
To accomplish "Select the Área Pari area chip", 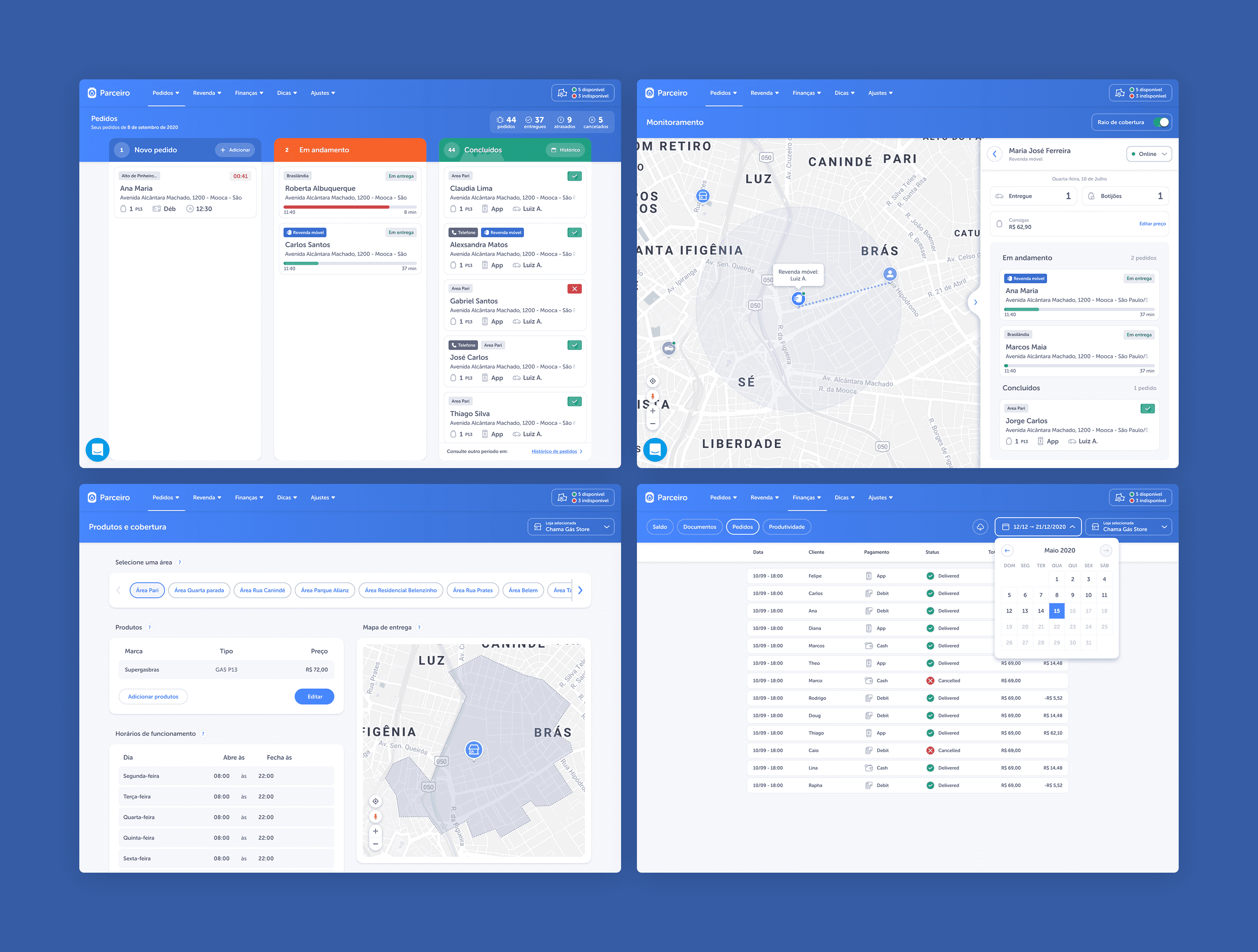I will pyautogui.click(x=147, y=590).
